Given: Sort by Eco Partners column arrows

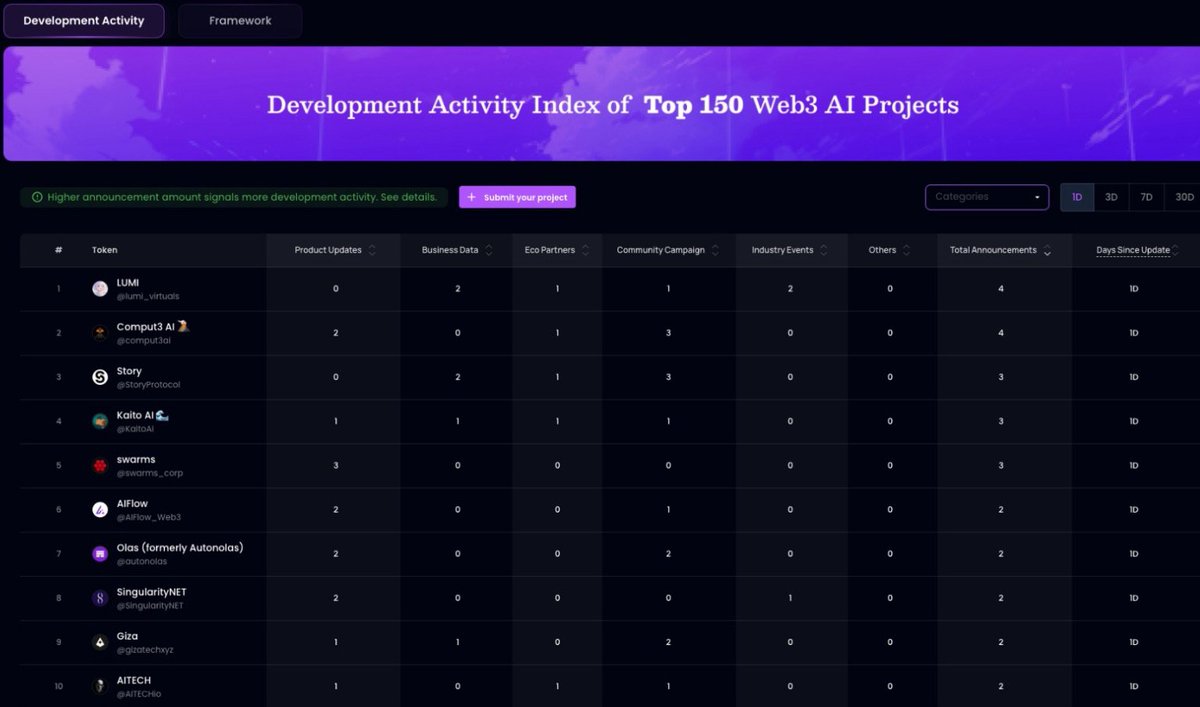Looking at the screenshot, I should pos(586,250).
